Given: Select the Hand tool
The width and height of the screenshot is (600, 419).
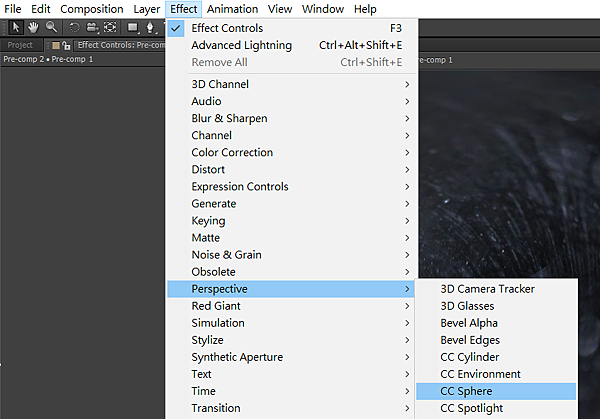Looking at the screenshot, I should click(33, 27).
